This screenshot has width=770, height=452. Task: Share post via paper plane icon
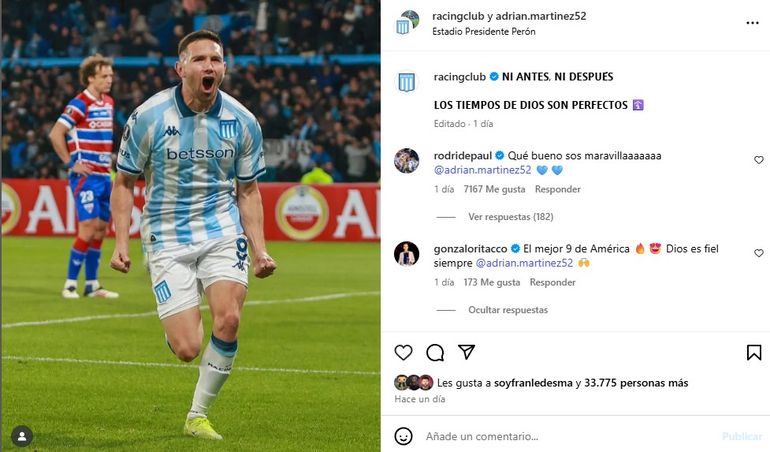click(467, 352)
